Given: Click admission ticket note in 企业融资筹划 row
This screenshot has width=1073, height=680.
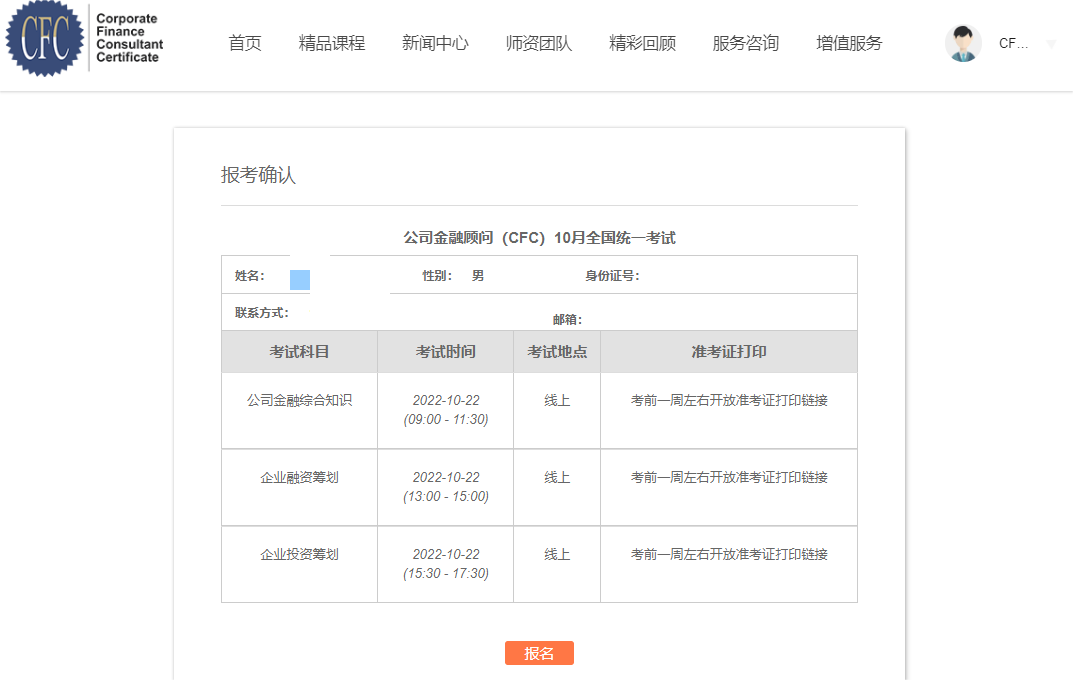Looking at the screenshot, I should point(729,478).
